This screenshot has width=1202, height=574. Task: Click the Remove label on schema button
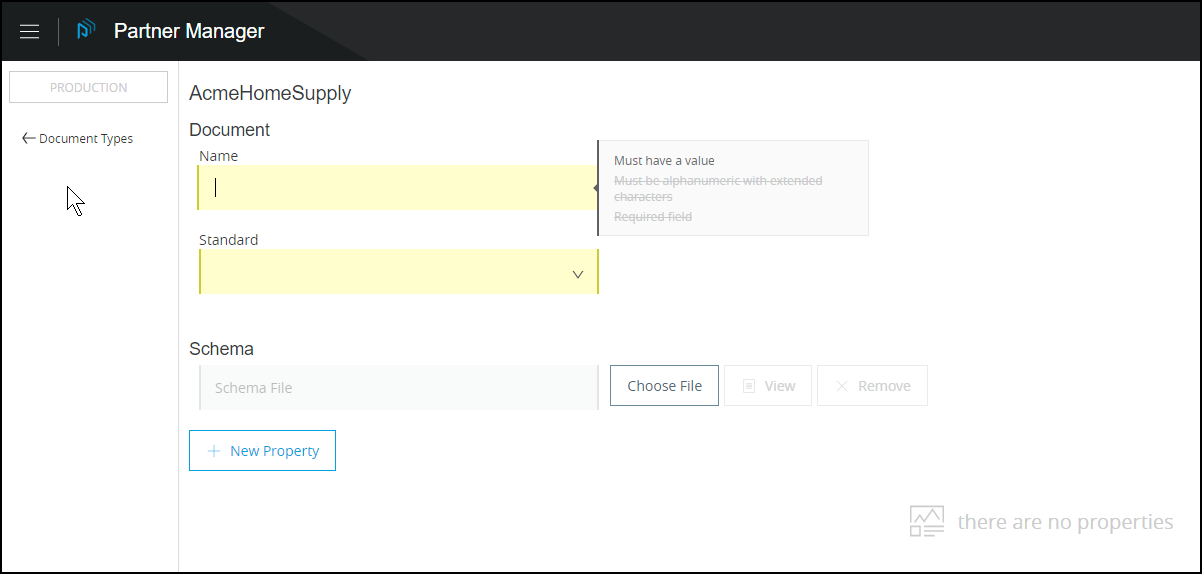(884, 386)
